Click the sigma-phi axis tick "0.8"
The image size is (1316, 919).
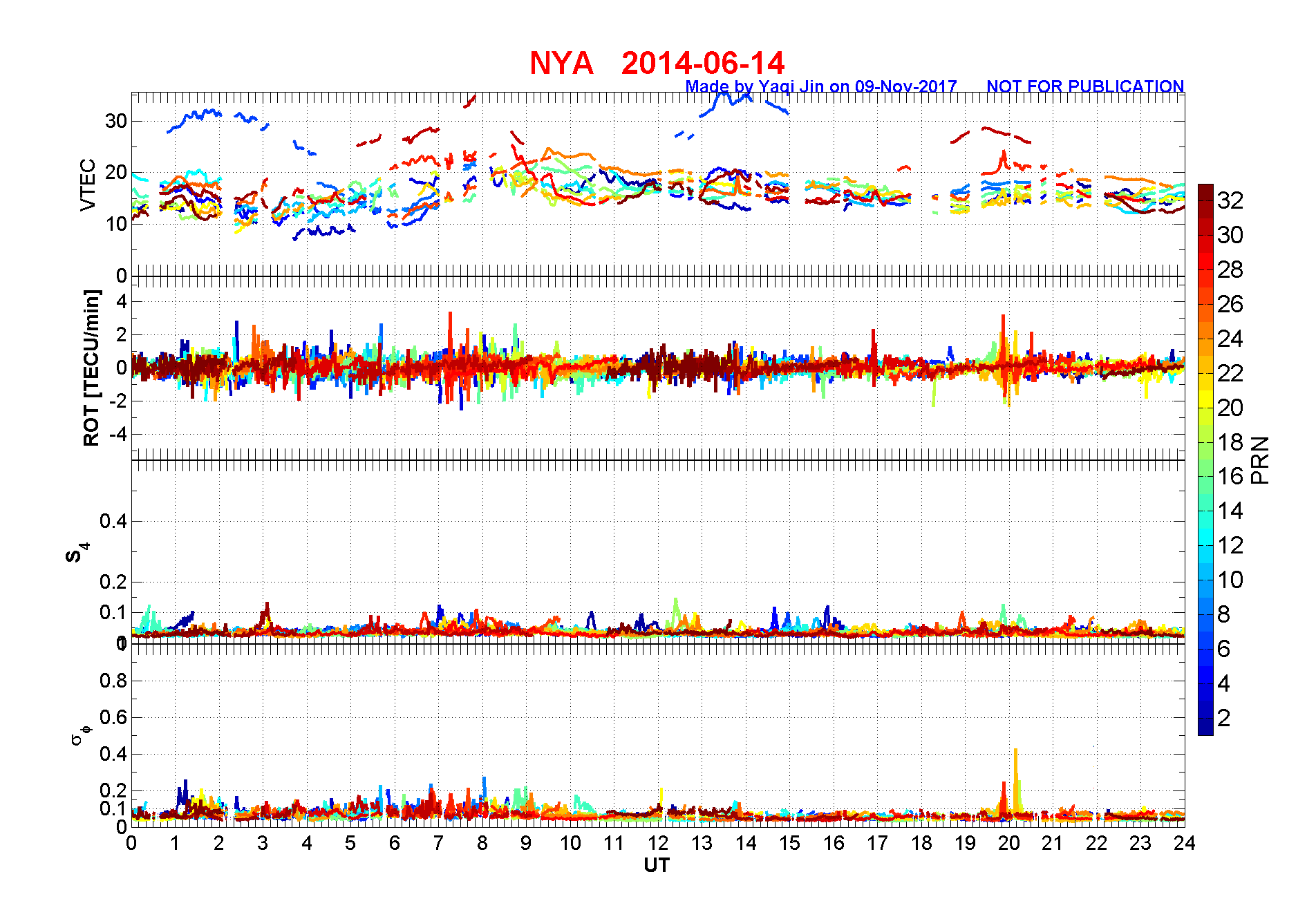[x=113, y=681]
